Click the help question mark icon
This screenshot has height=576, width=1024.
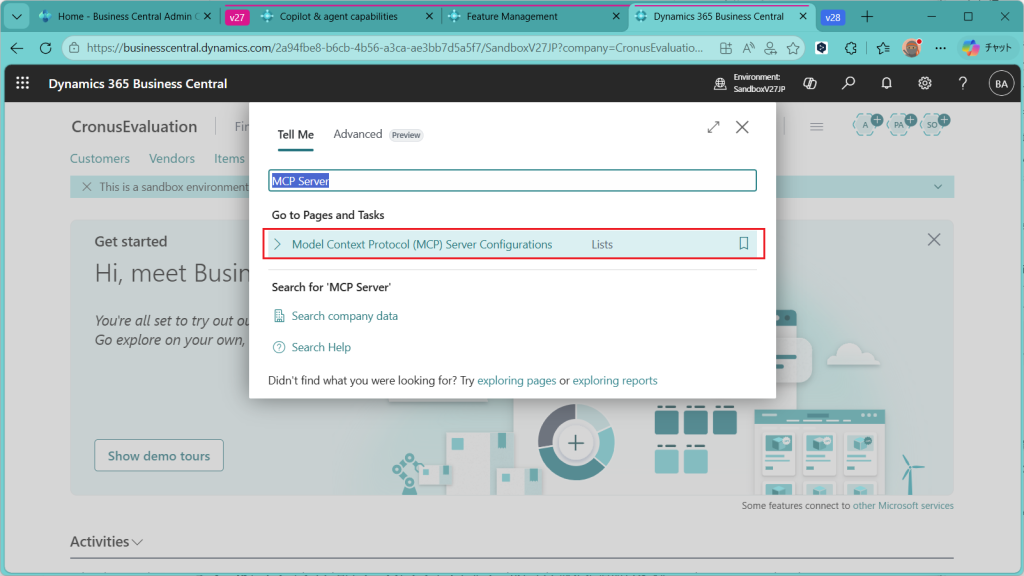coord(962,84)
